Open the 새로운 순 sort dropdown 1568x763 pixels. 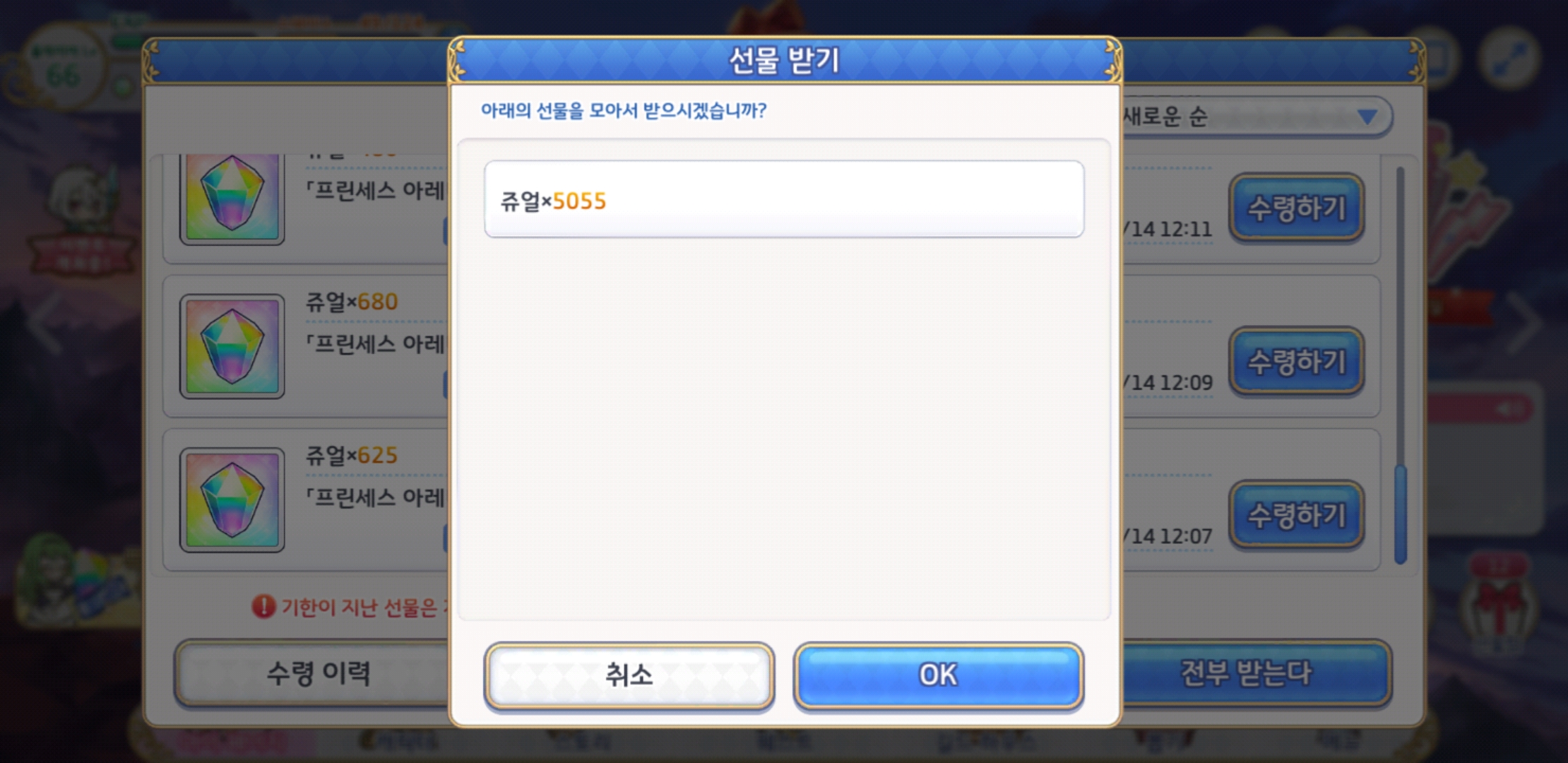click(x=1256, y=117)
